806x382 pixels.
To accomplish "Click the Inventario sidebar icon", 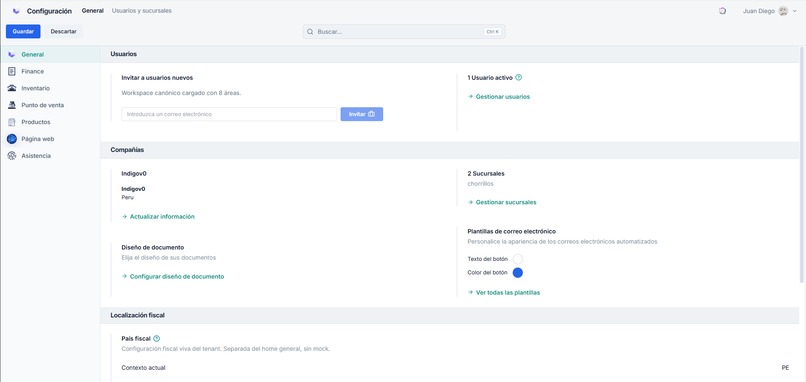I will 12,88.
